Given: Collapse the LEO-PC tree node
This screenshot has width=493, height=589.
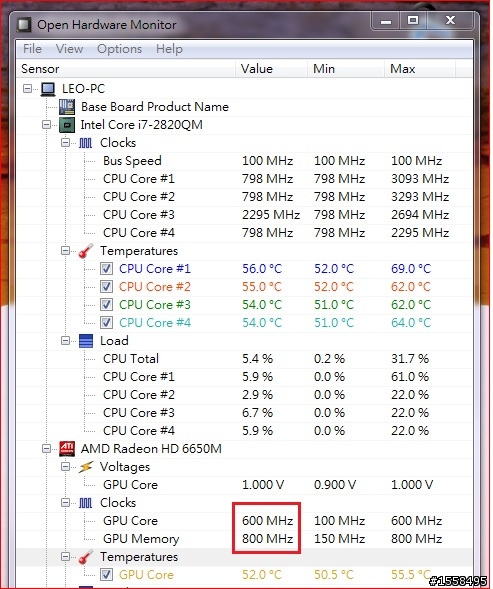Looking at the screenshot, I should pyautogui.click(x=27, y=89).
